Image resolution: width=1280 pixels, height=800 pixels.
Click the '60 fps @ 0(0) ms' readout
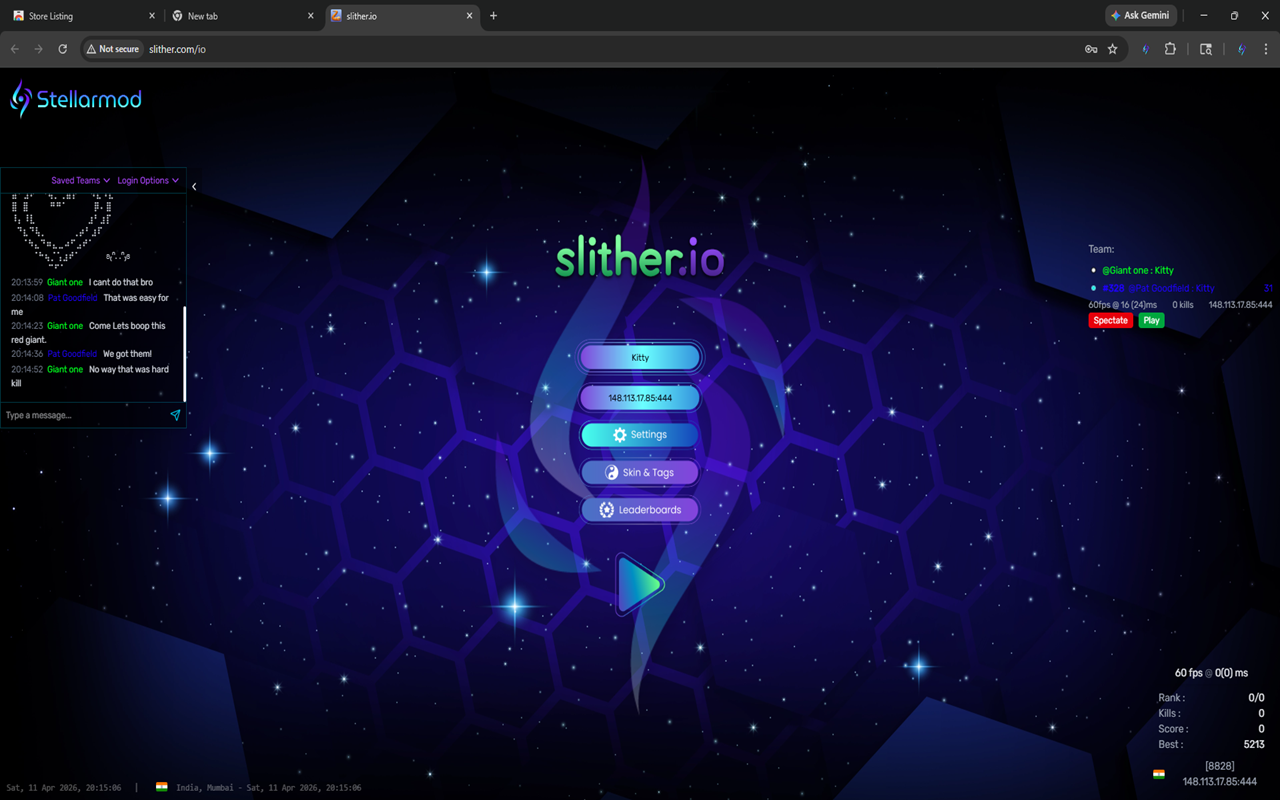click(1211, 673)
